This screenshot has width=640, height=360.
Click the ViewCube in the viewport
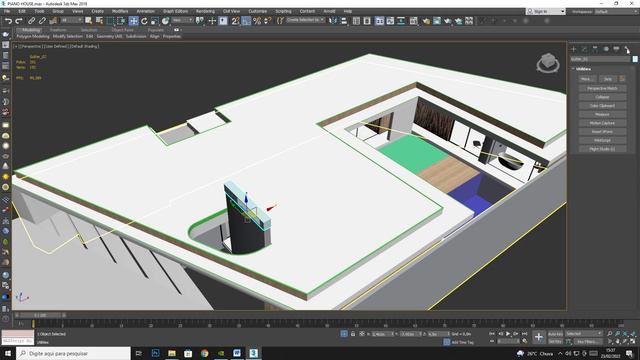548,63
